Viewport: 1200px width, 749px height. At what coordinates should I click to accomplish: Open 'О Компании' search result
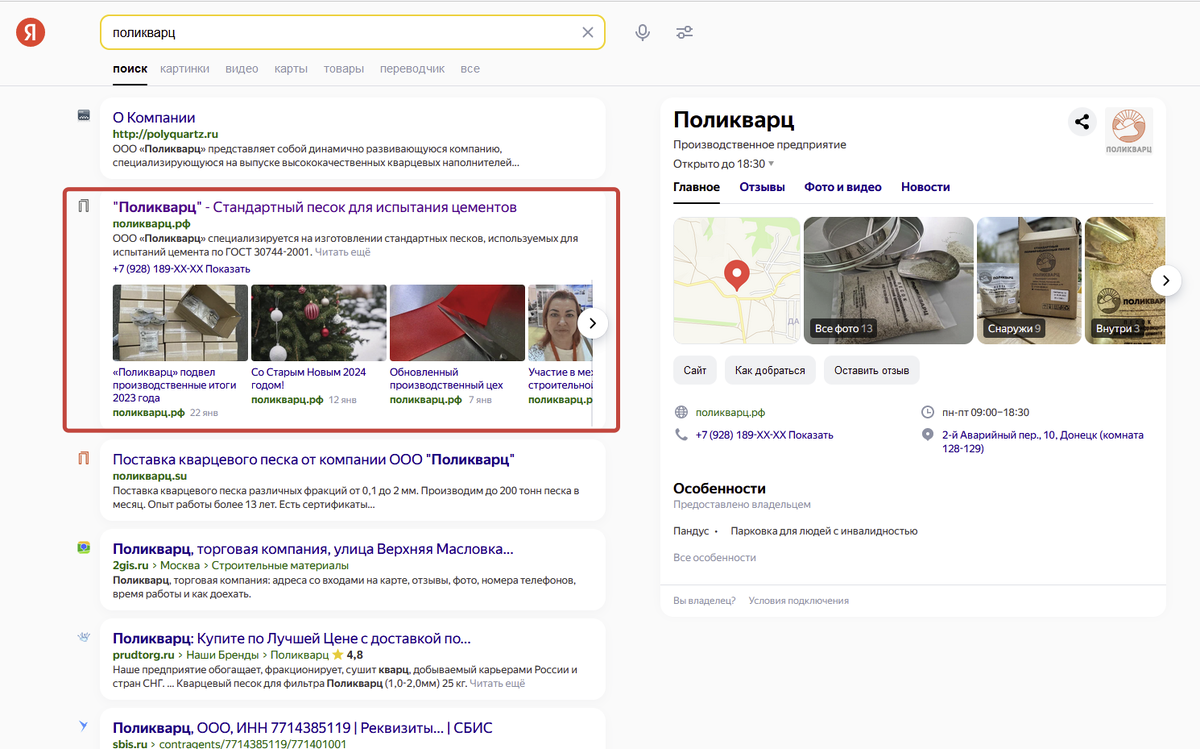[154, 117]
